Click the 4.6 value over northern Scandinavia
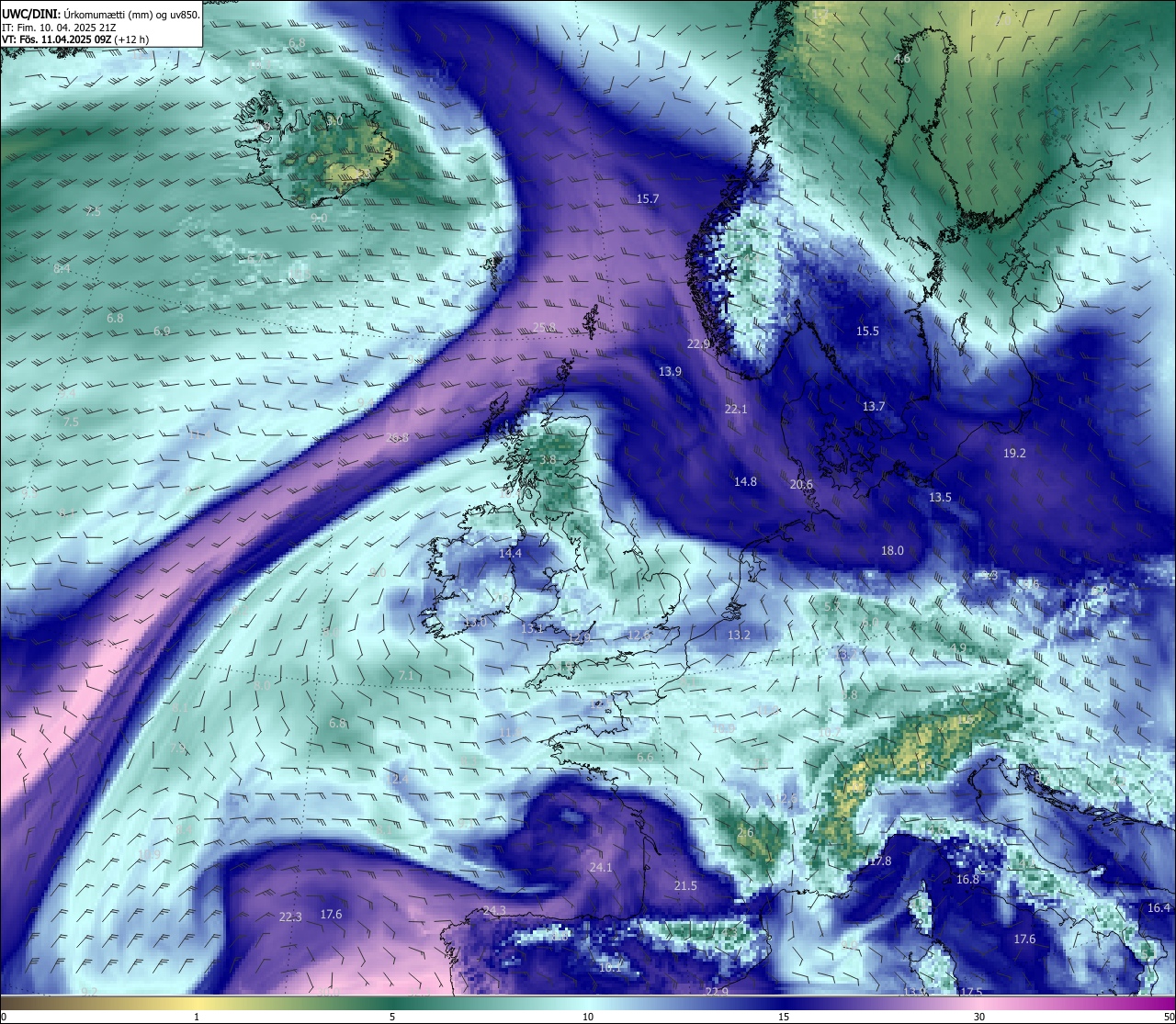Screen dimensions: 1176x1024 click(902, 58)
